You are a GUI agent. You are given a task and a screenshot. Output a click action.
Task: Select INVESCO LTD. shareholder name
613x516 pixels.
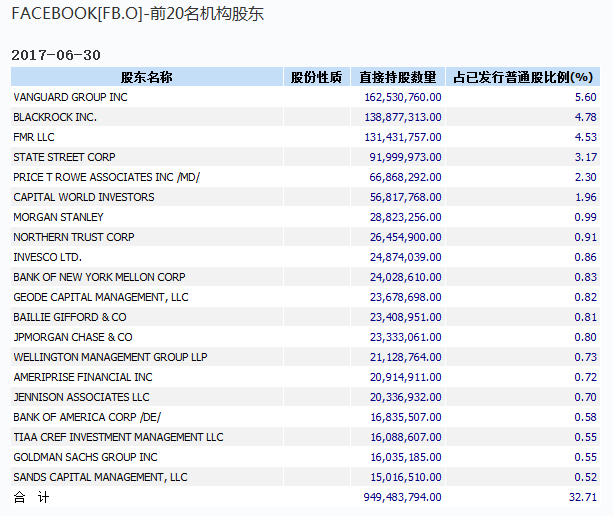48,257
